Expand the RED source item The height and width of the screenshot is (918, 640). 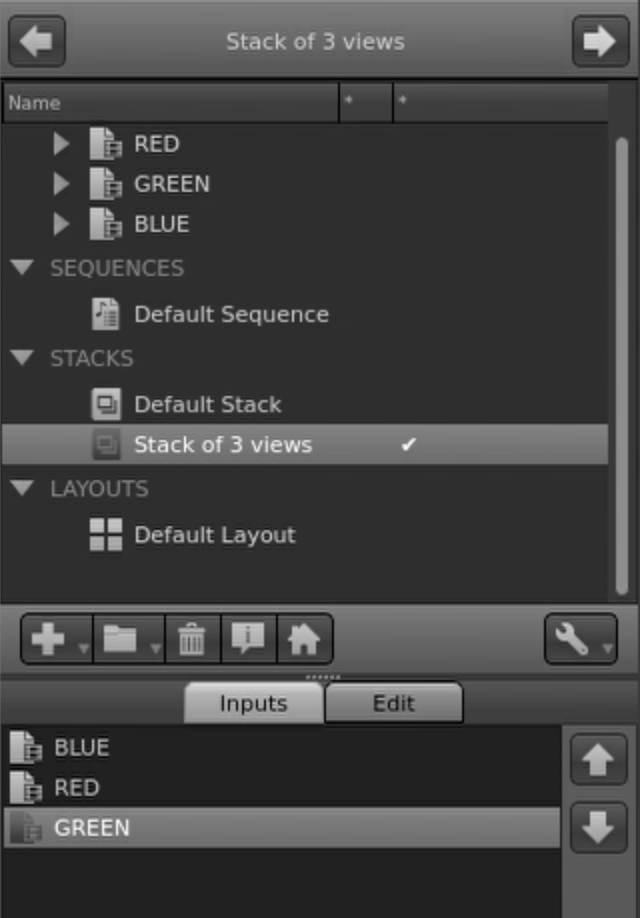click(62, 144)
